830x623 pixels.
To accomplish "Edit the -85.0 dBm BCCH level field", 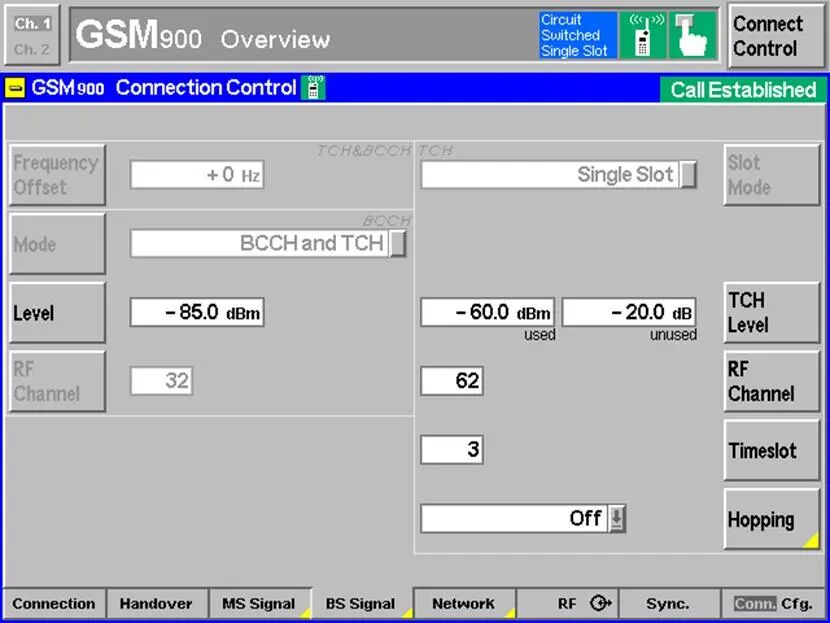I will pyautogui.click(x=197, y=312).
